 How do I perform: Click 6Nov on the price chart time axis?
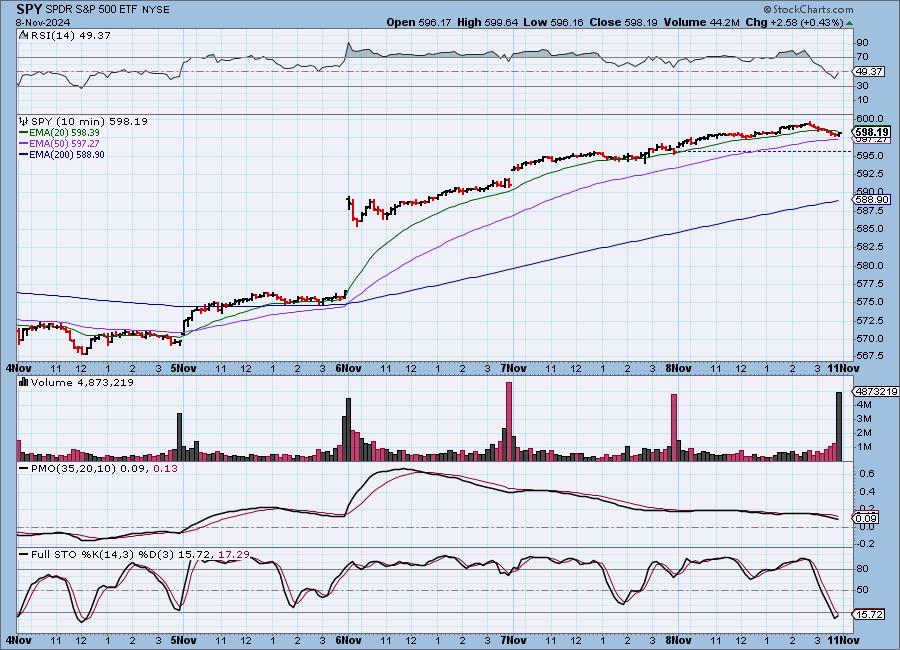tap(348, 368)
